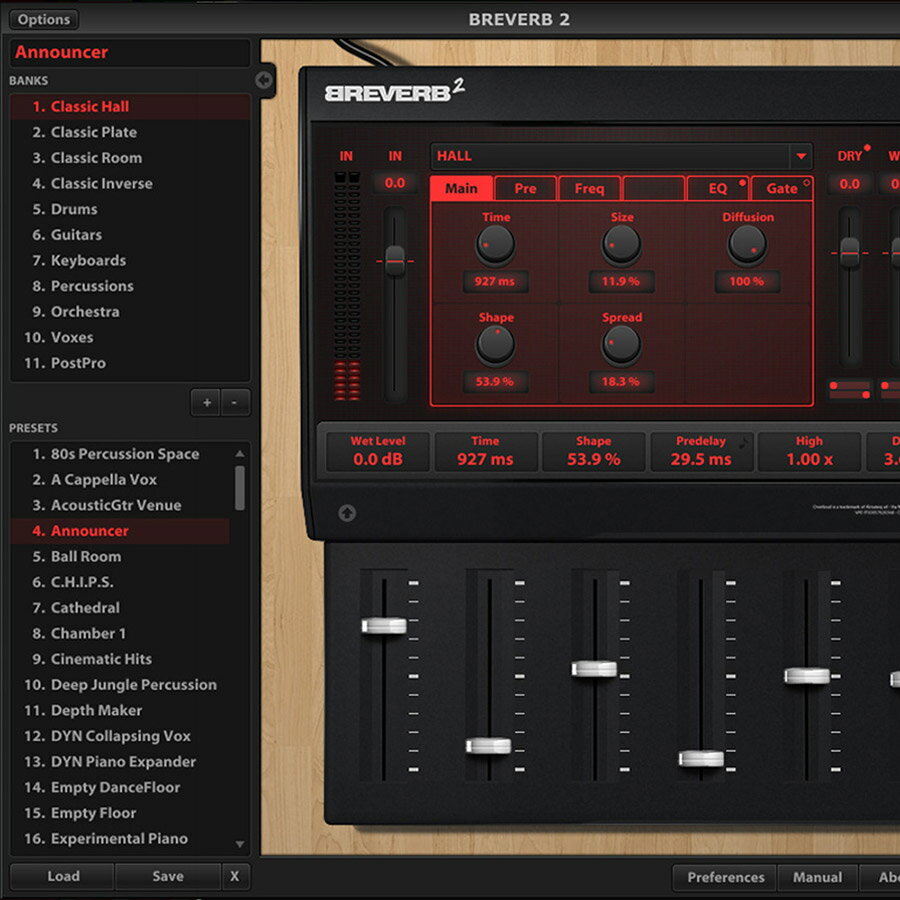Toggle the DRY red indicator dot
Viewport: 900px width, 900px height.
[x=867, y=148]
